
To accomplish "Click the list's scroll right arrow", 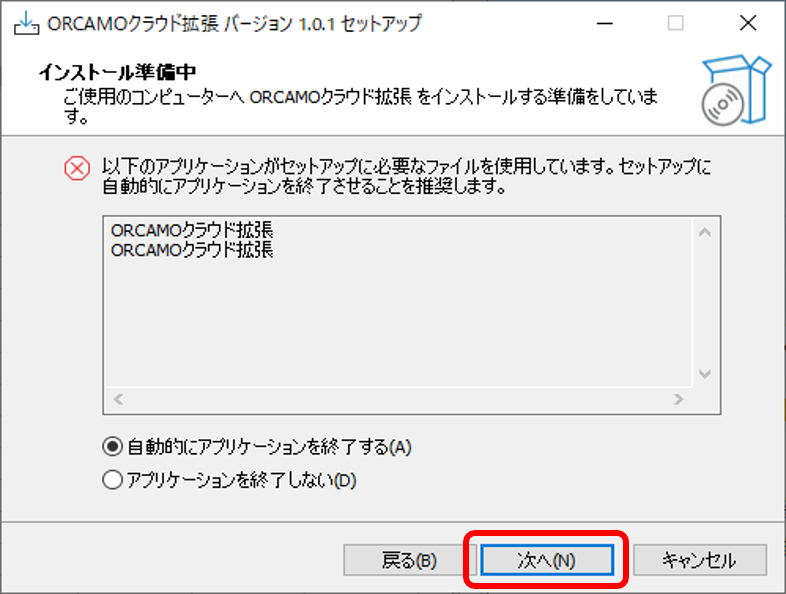I will tap(678, 400).
